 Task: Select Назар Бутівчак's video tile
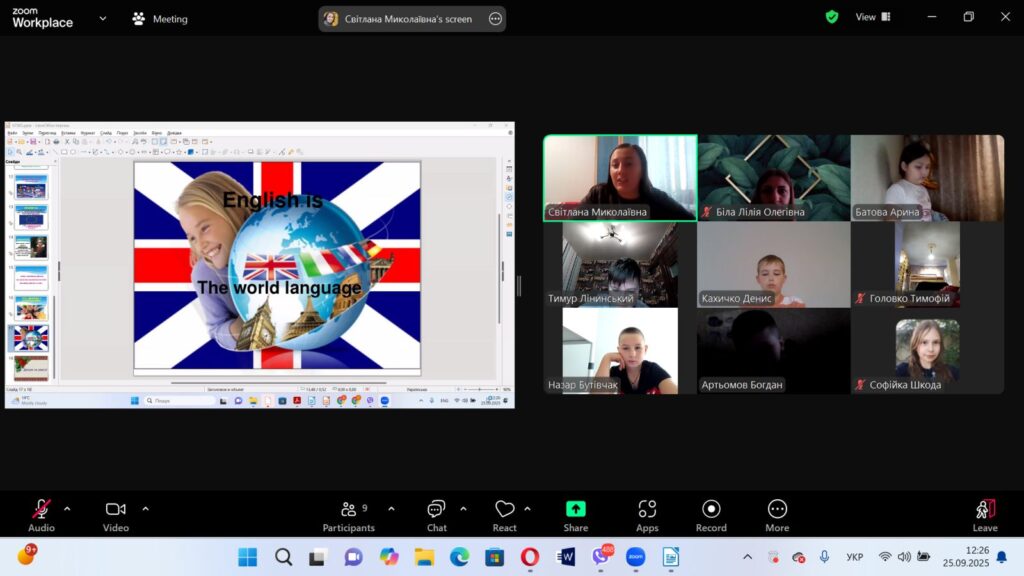click(x=620, y=350)
